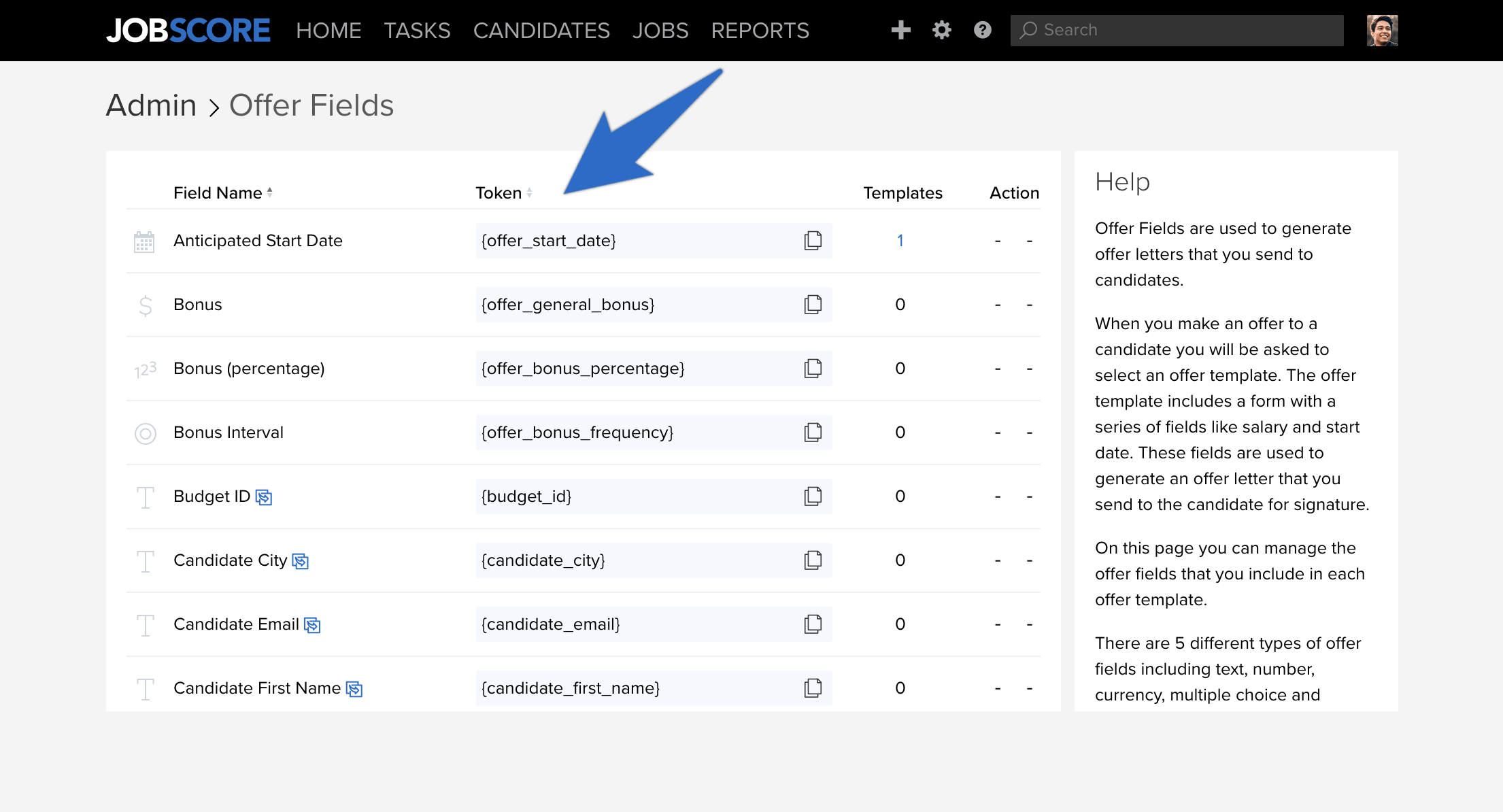Open settings via the gear icon
Image resolution: width=1503 pixels, height=812 pixels.
click(x=941, y=30)
